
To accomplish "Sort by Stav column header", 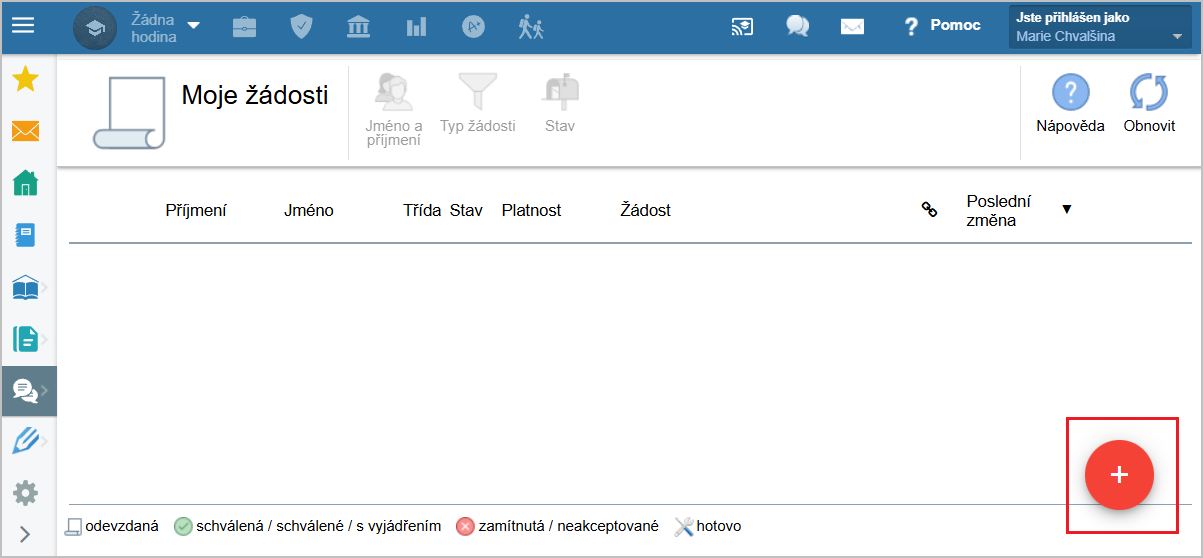I will pyautogui.click(x=466, y=210).
